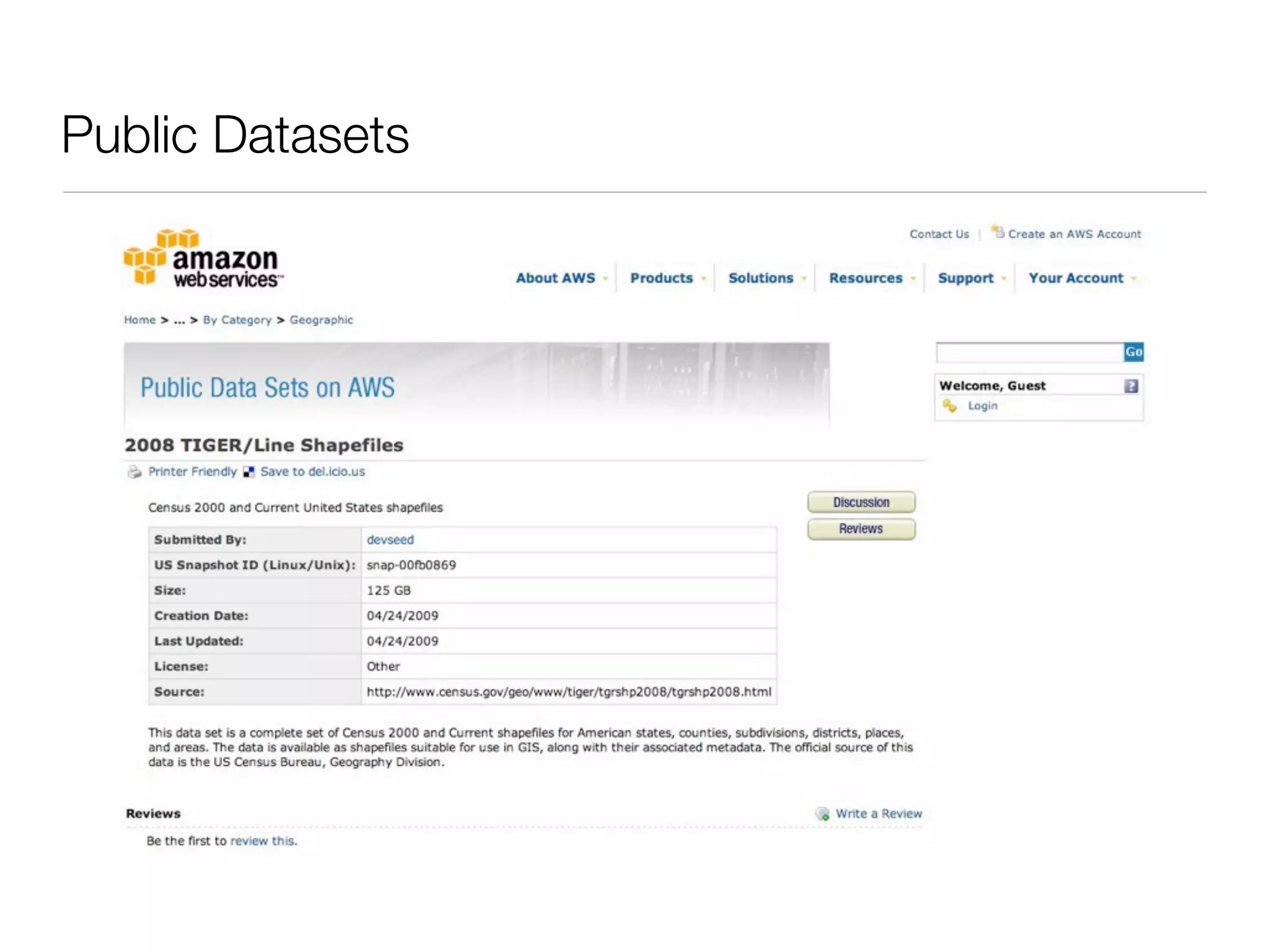Expand the Resources dropdown arrow
Viewport: 1270px width, 952px height.
[x=913, y=279]
